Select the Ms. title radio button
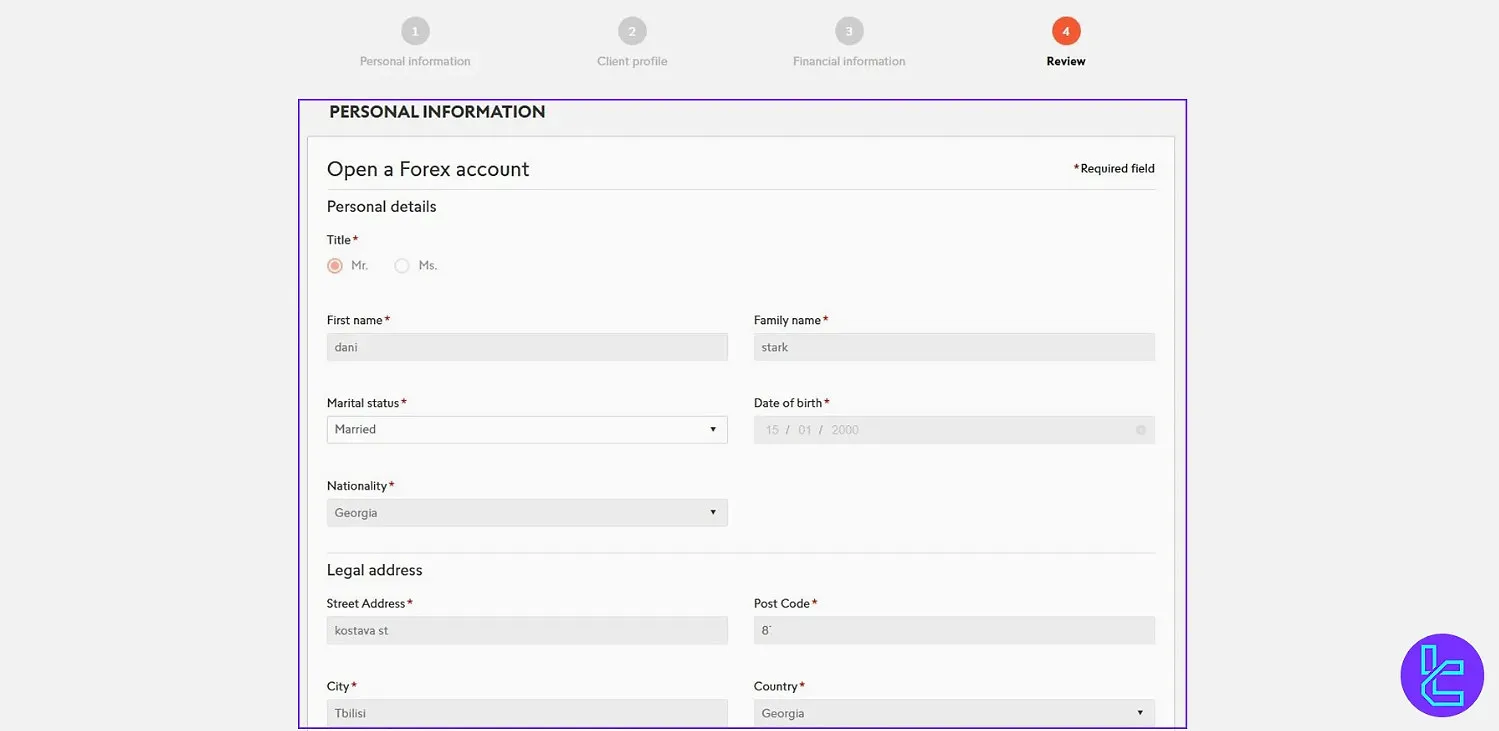The image size is (1499, 731). (401, 265)
